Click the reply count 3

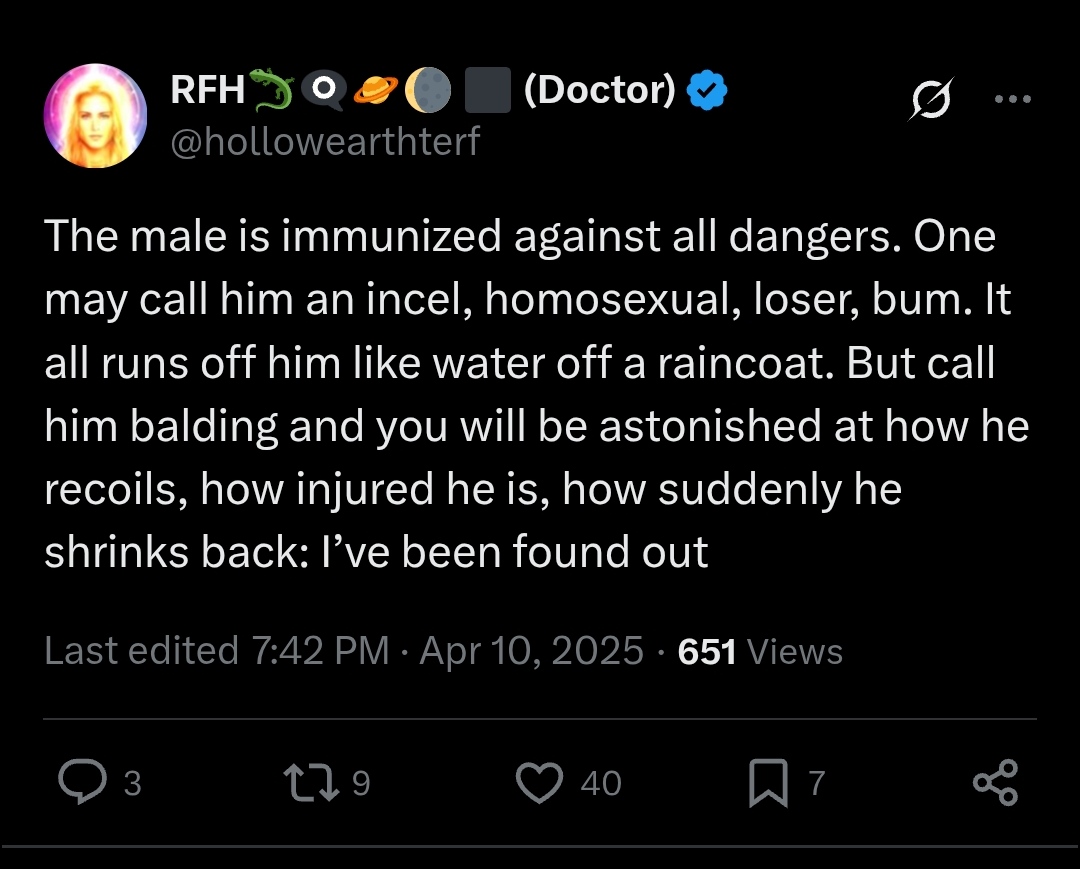132,784
